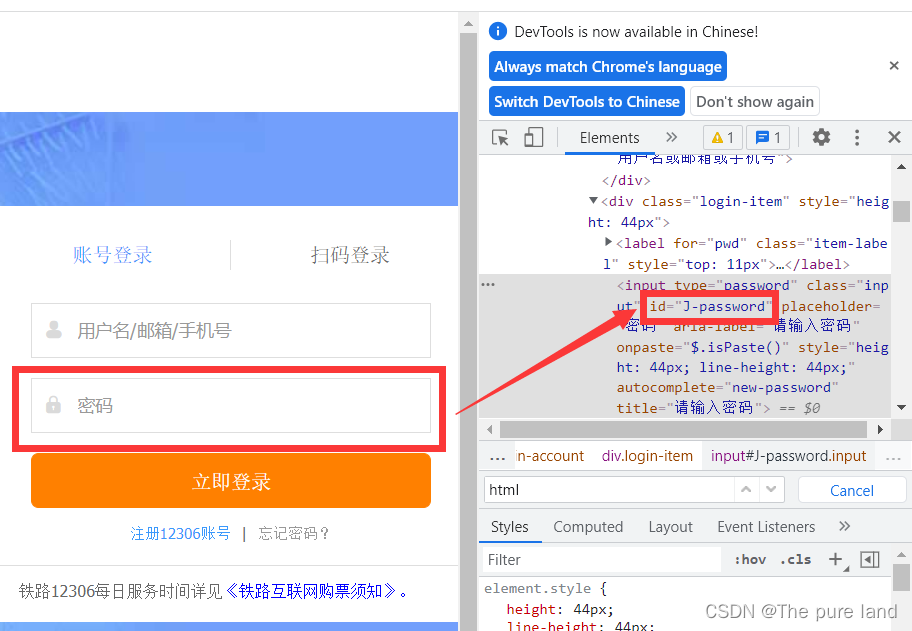Toggle .cls class editor
Image resolution: width=912 pixels, height=631 pixels.
click(796, 559)
